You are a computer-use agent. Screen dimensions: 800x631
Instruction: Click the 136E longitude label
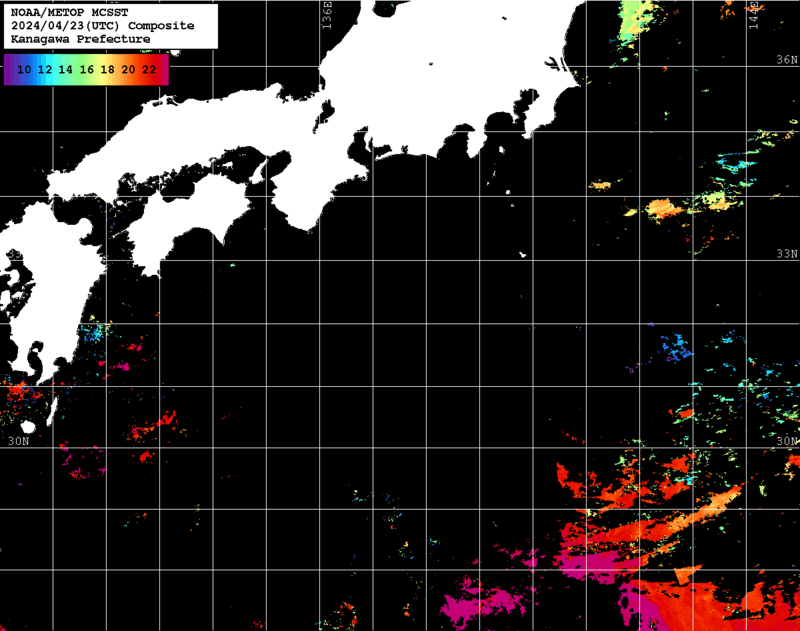pyautogui.click(x=327, y=15)
